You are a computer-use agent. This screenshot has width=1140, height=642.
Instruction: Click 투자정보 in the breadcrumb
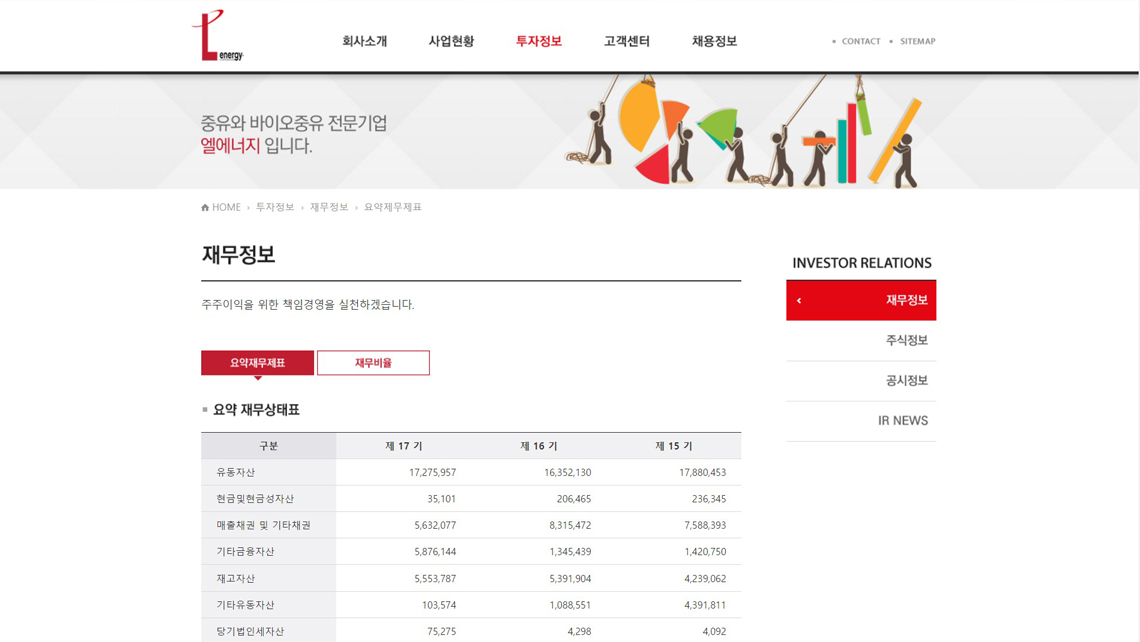pyautogui.click(x=275, y=208)
